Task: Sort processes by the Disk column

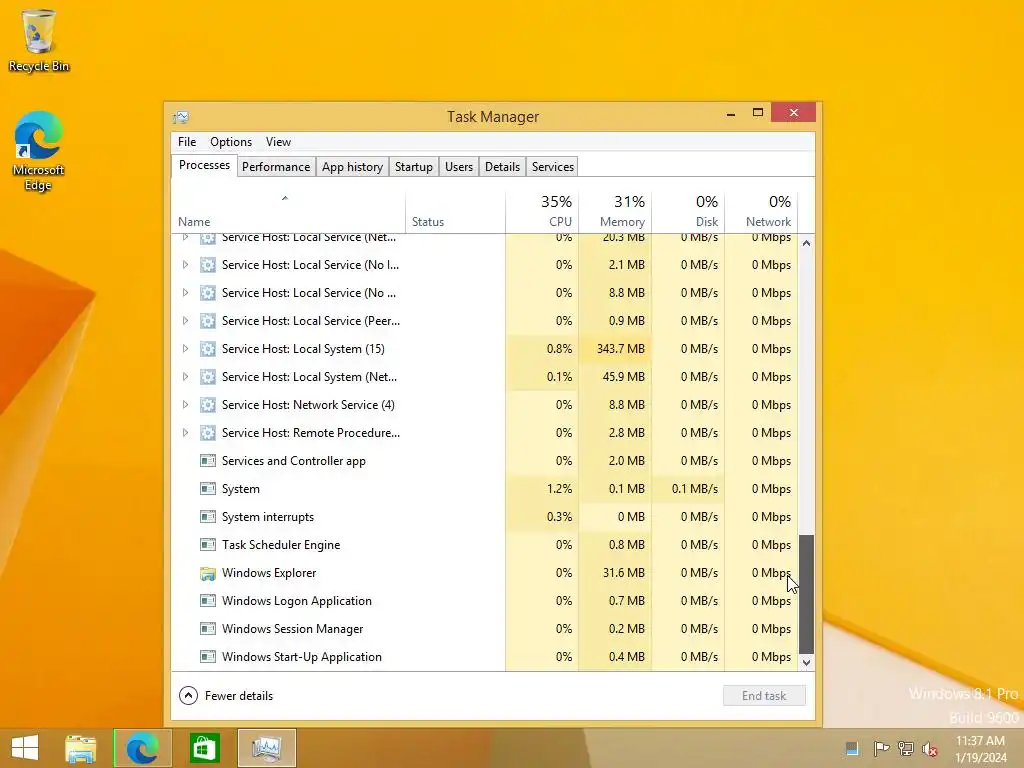Action: pyautogui.click(x=688, y=212)
